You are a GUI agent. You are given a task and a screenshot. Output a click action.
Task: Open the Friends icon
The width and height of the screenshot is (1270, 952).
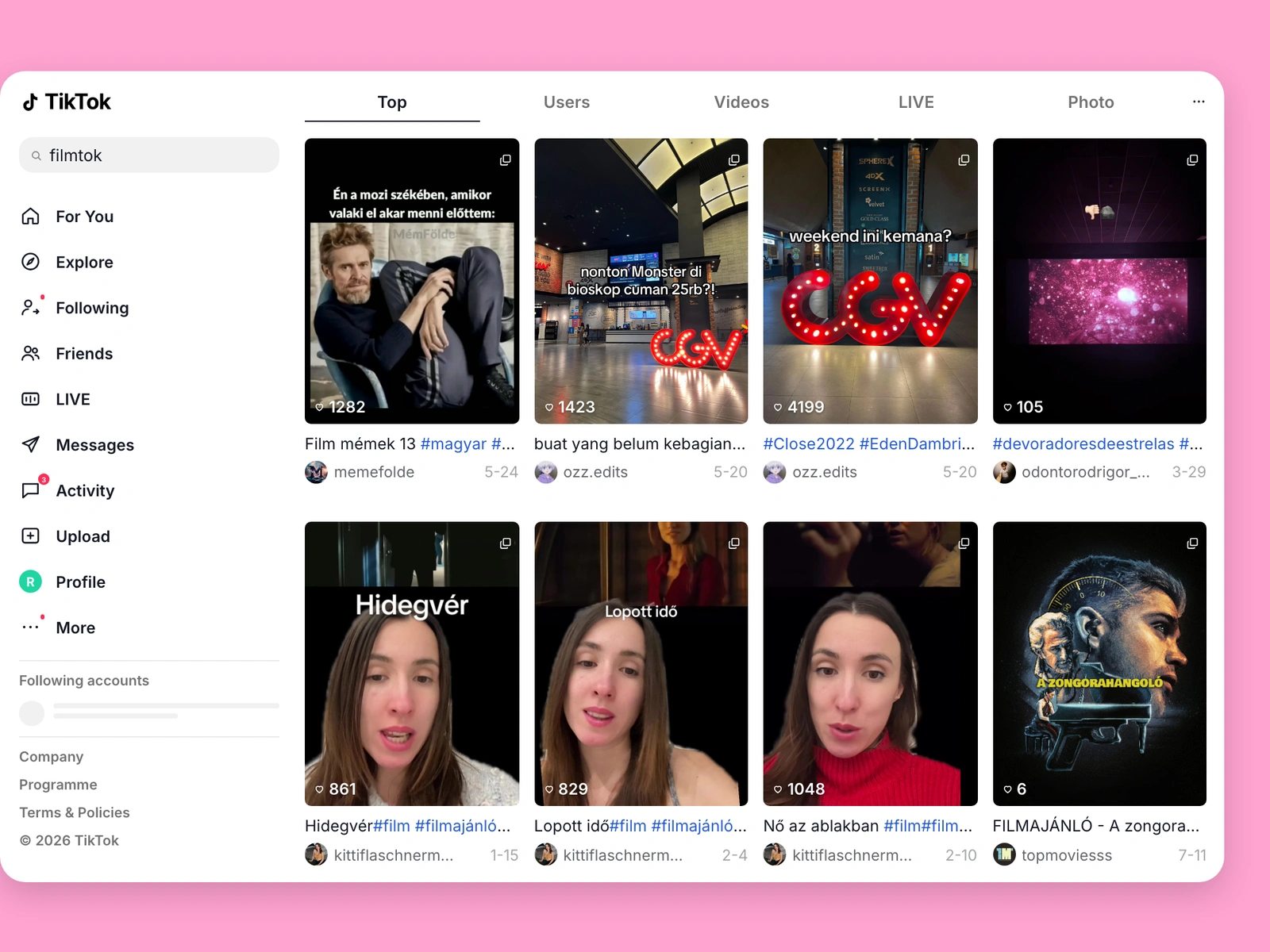[30, 353]
